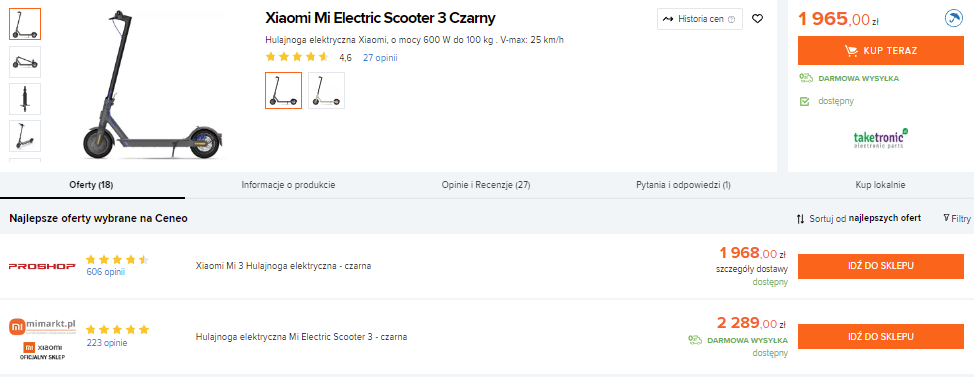Open the Pytania i odpowiedzi tab
The height and width of the screenshot is (377, 980).
click(684, 185)
